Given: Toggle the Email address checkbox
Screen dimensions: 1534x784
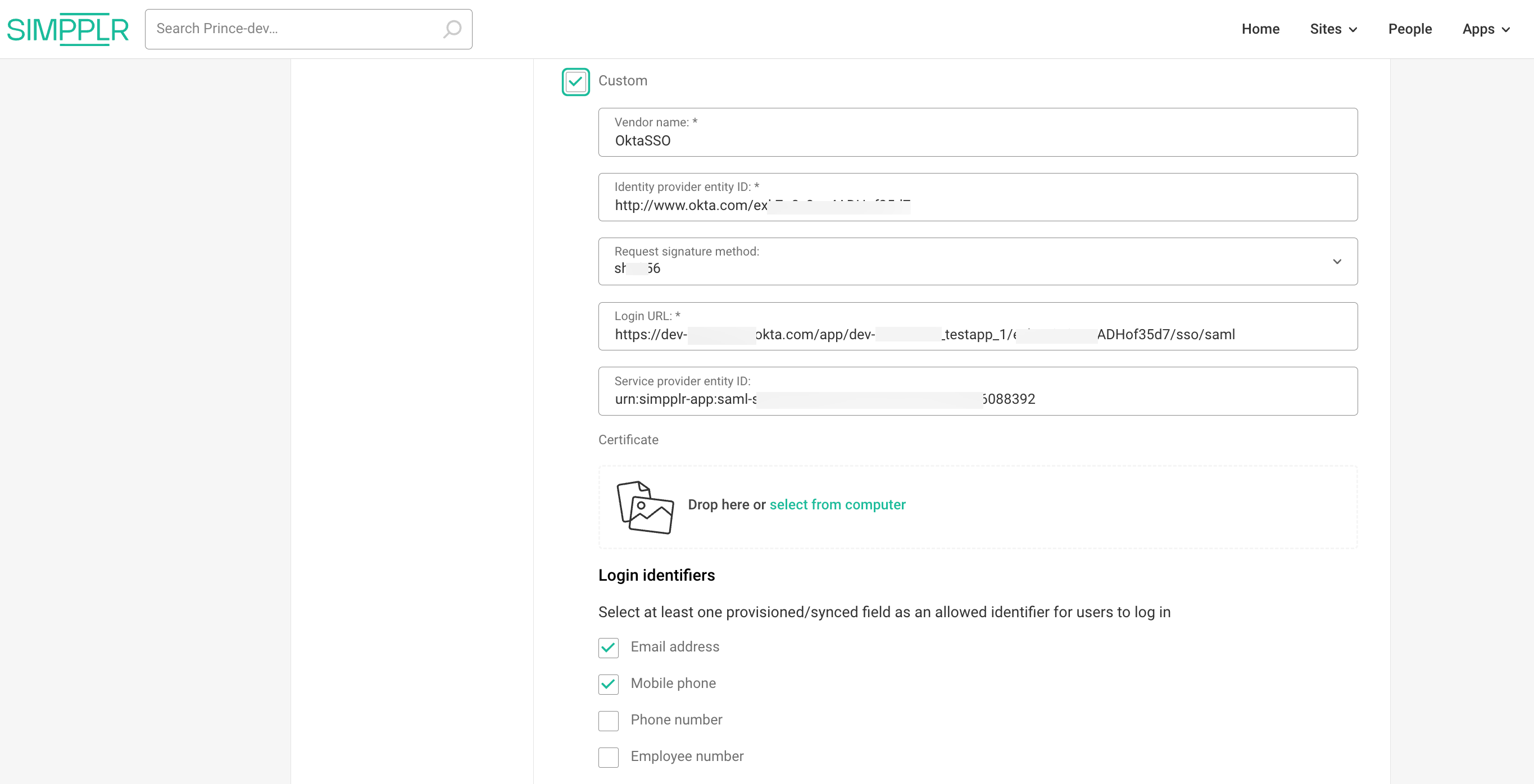Looking at the screenshot, I should [608, 647].
